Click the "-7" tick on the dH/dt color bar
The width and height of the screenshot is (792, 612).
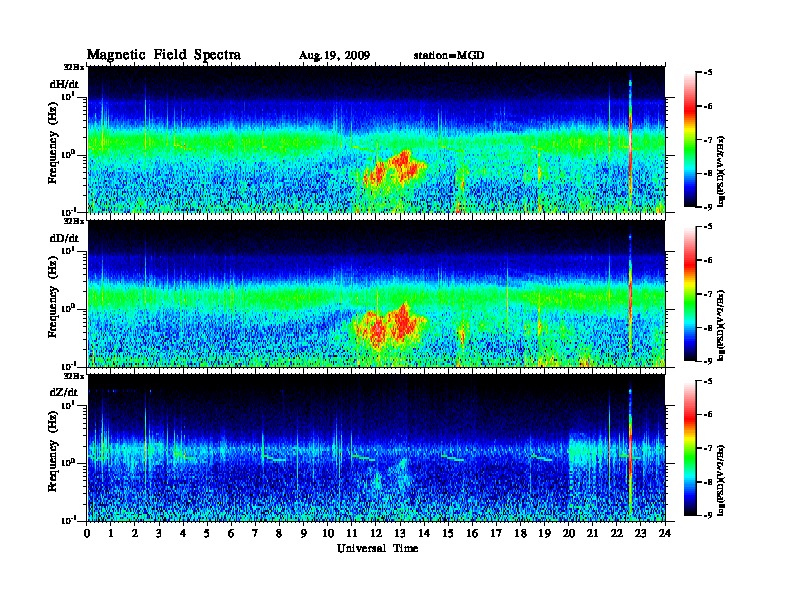pyautogui.click(x=708, y=140)
